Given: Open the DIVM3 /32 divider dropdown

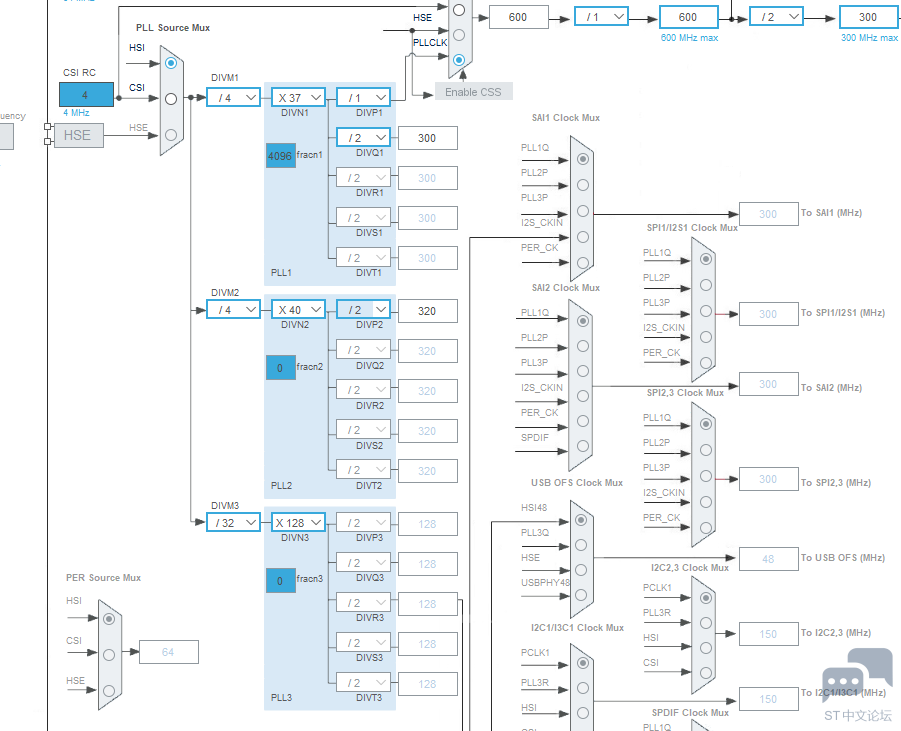Looking at the screenshot, I should point(233,522).
